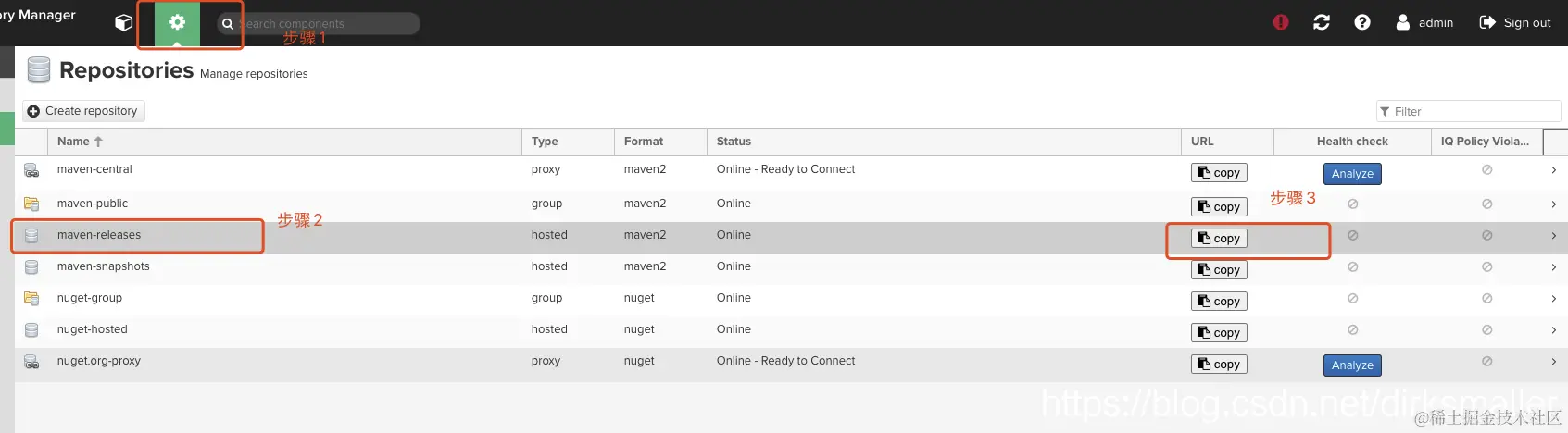
Task: Open the help question mark icon
Action: (x=1362, y=22)
